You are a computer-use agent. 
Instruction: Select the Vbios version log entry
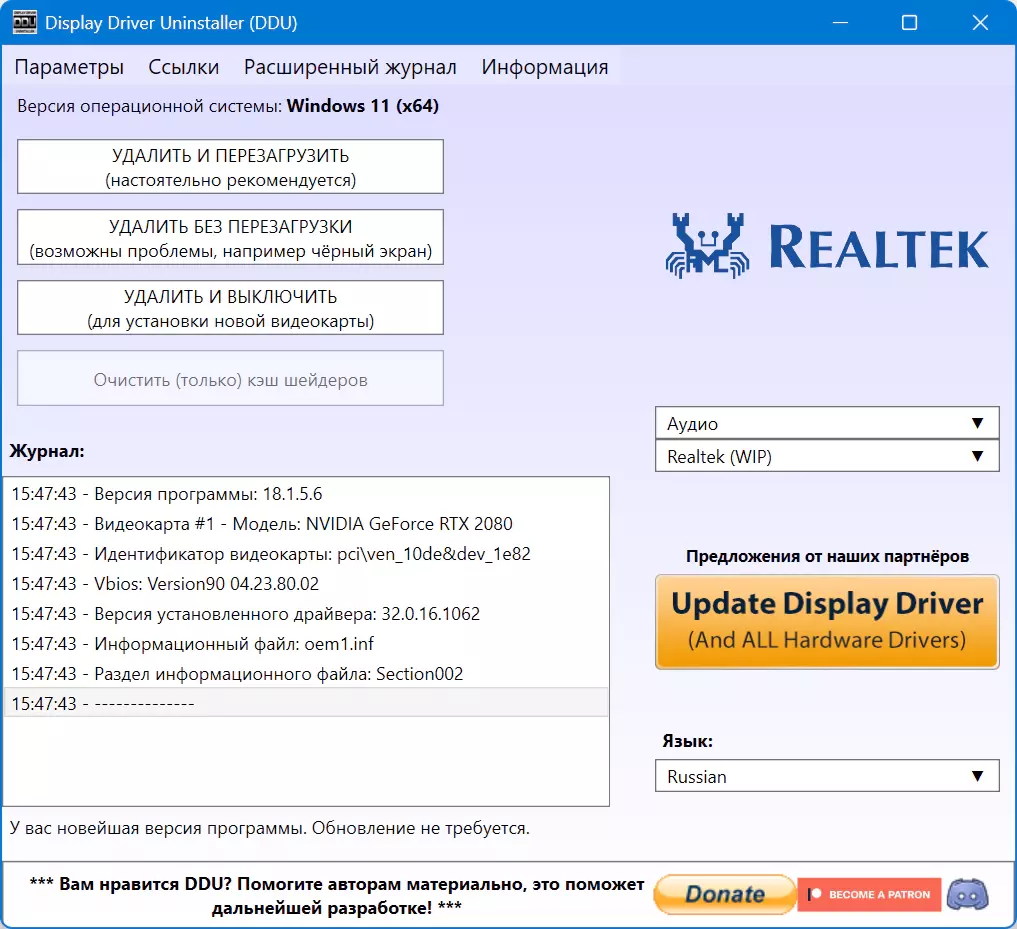click(306, 584)
